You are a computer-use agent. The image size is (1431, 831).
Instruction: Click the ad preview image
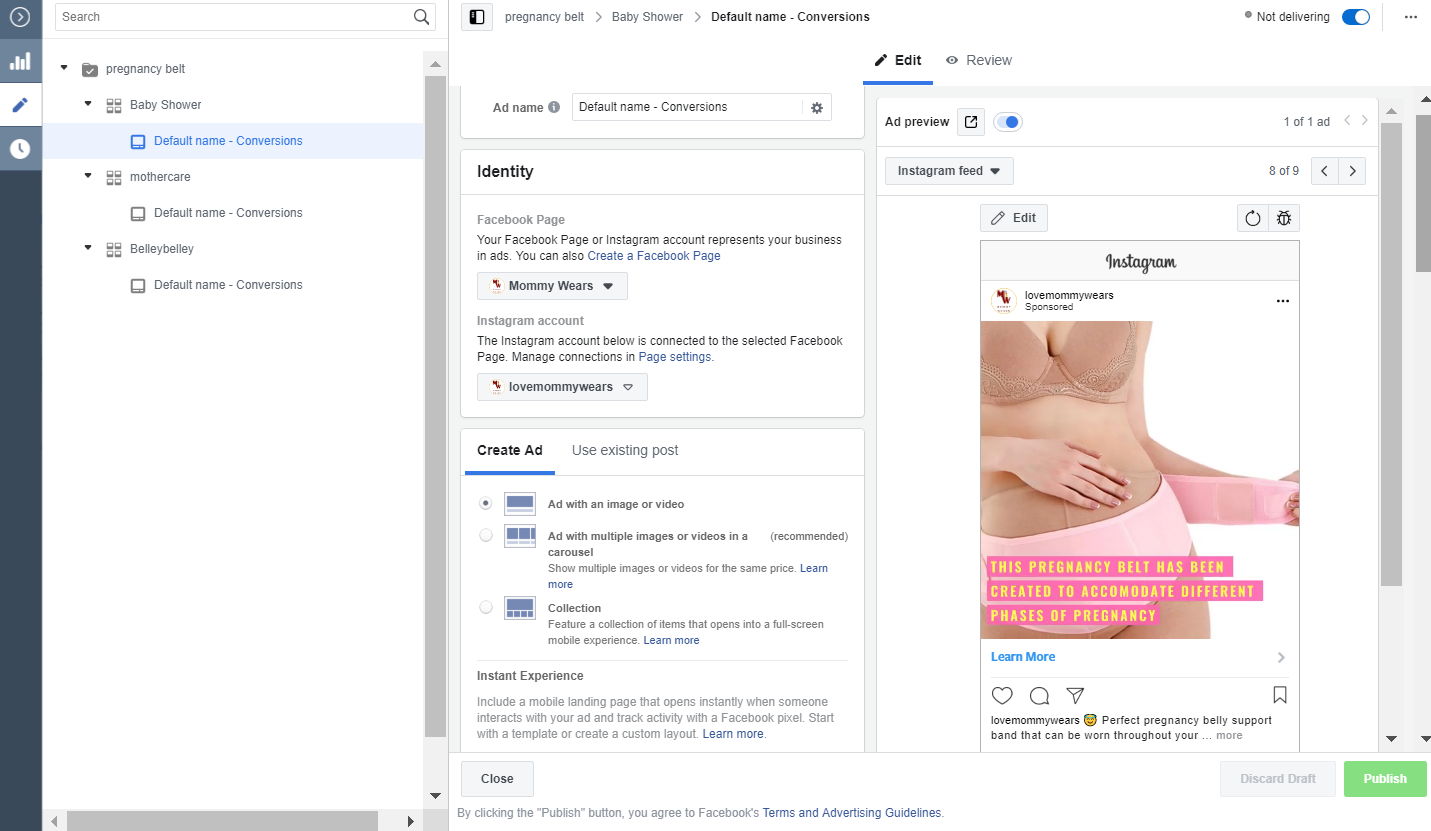[1140, 480]
